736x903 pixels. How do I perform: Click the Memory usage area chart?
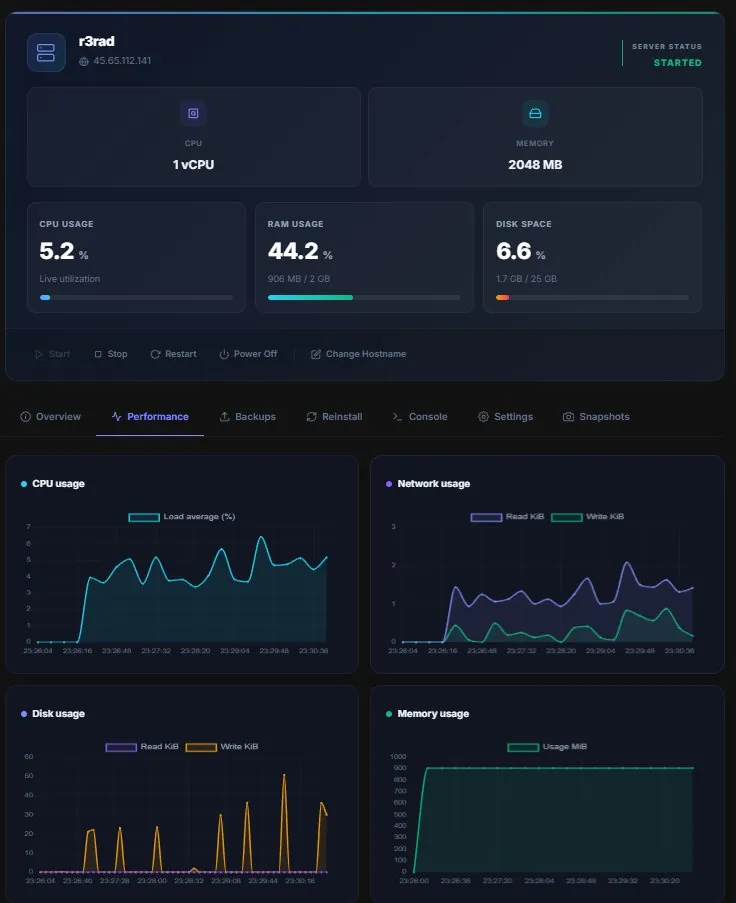[x=553, y=814]
